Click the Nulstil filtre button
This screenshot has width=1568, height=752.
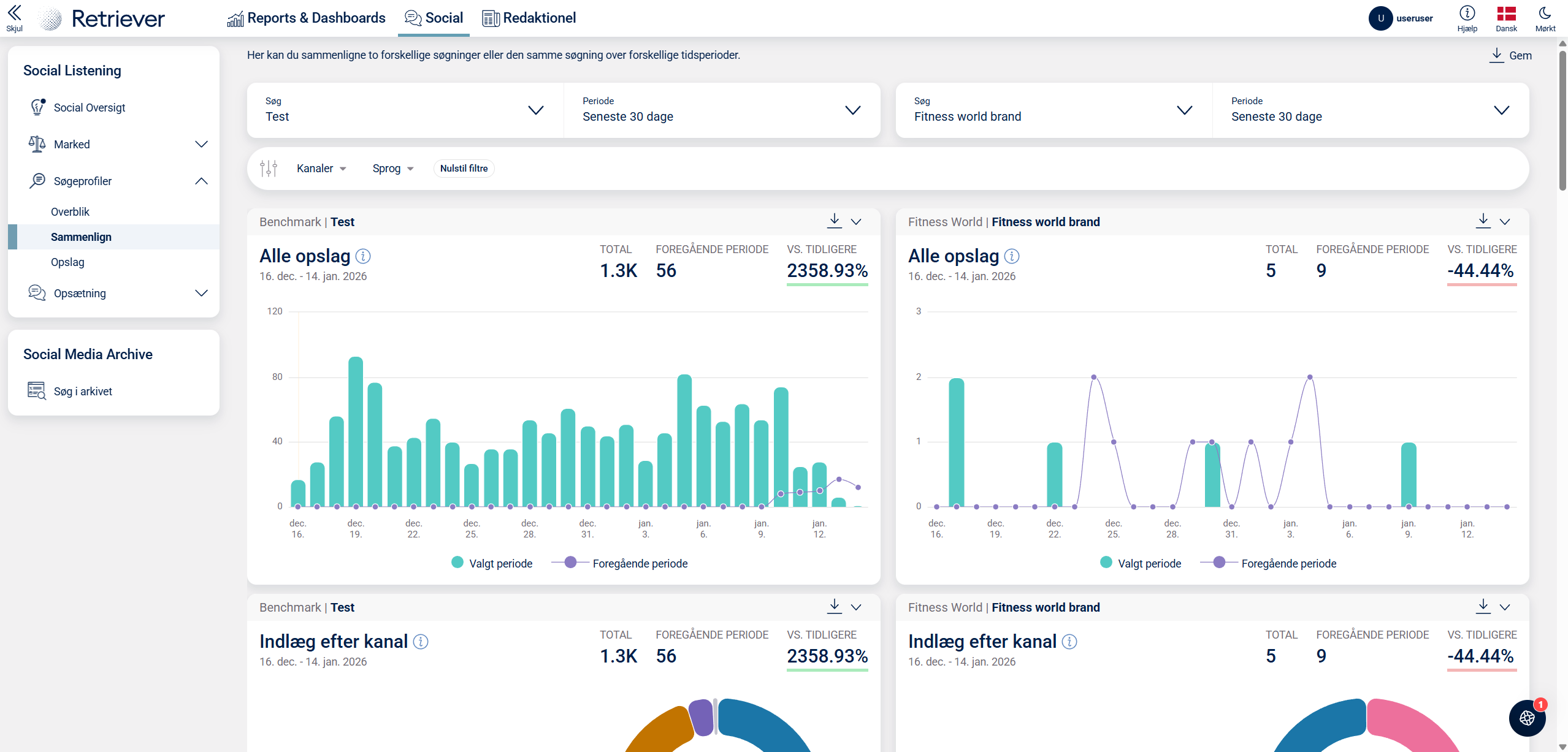pyautogui.click(x=464, y=169)
